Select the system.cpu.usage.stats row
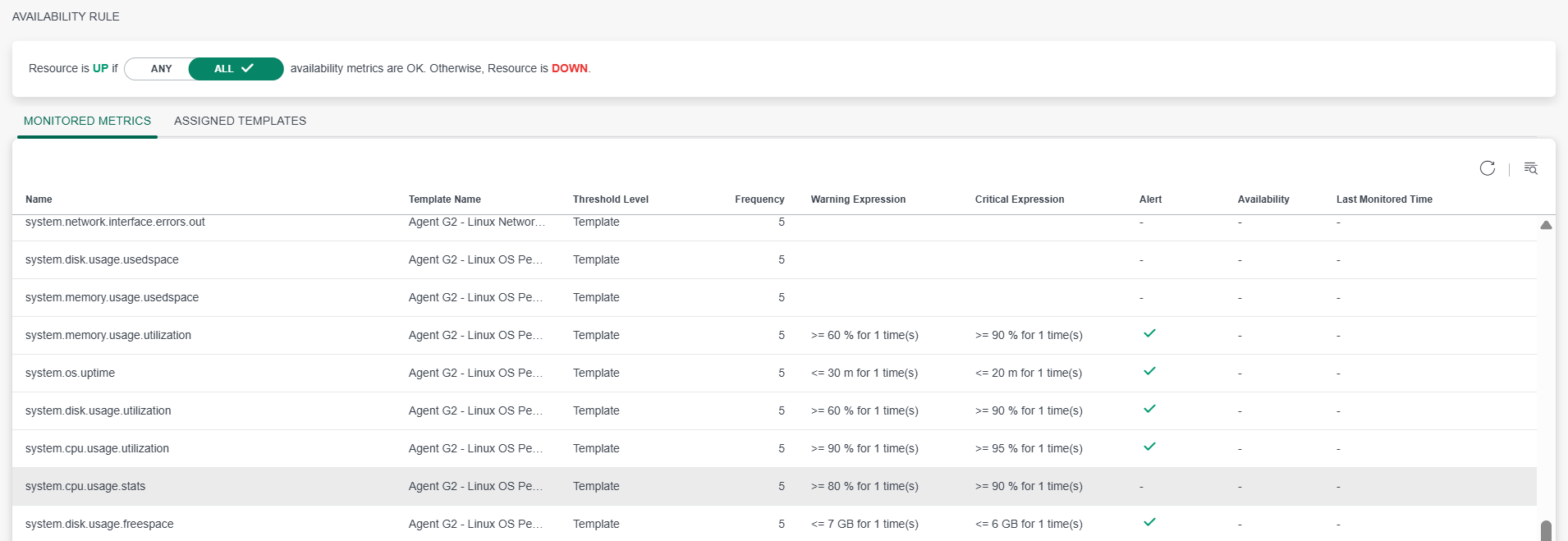 774,486
